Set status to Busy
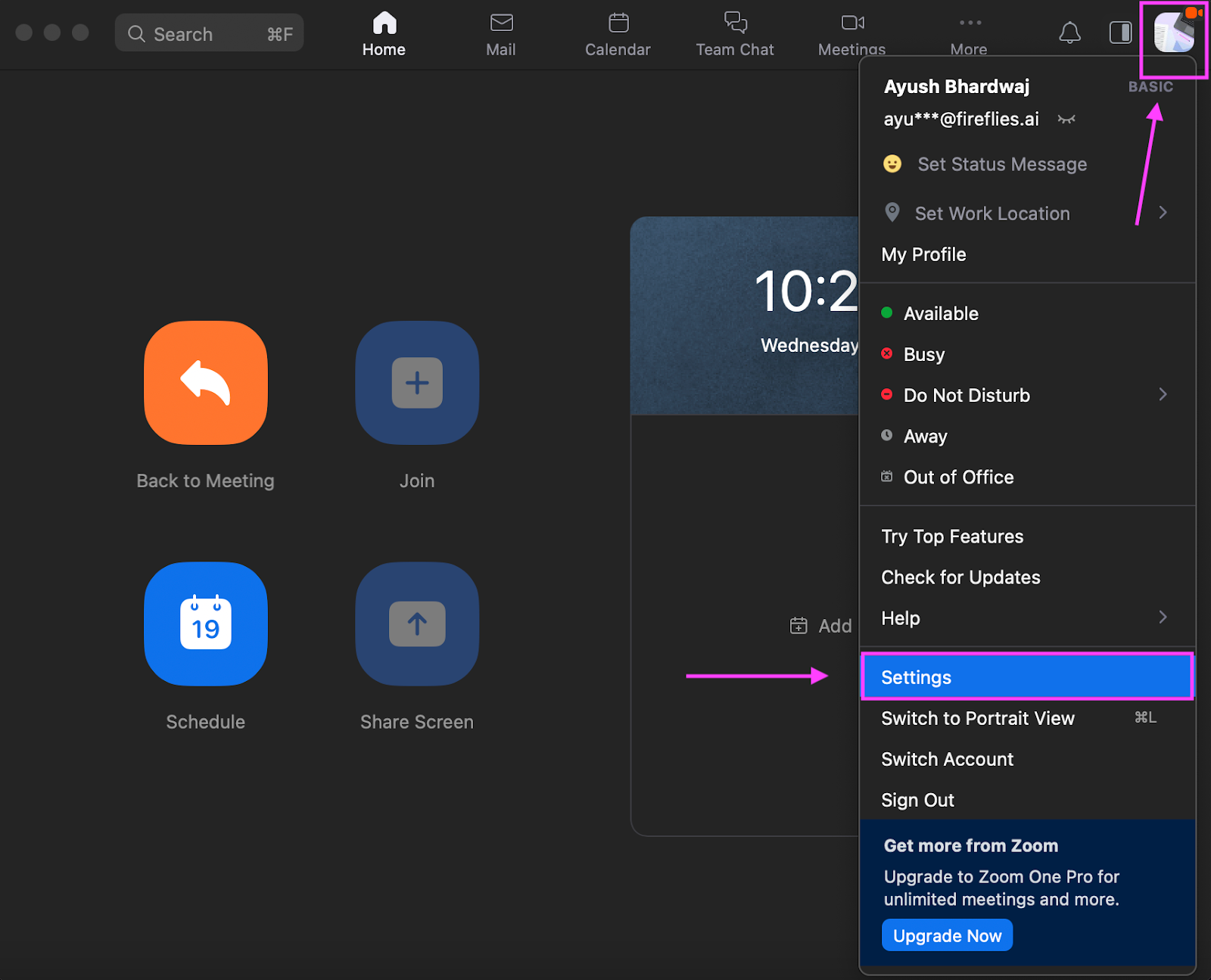Image resolution: width=1211 pixels, height=980 pixels. tap(923, 353)
